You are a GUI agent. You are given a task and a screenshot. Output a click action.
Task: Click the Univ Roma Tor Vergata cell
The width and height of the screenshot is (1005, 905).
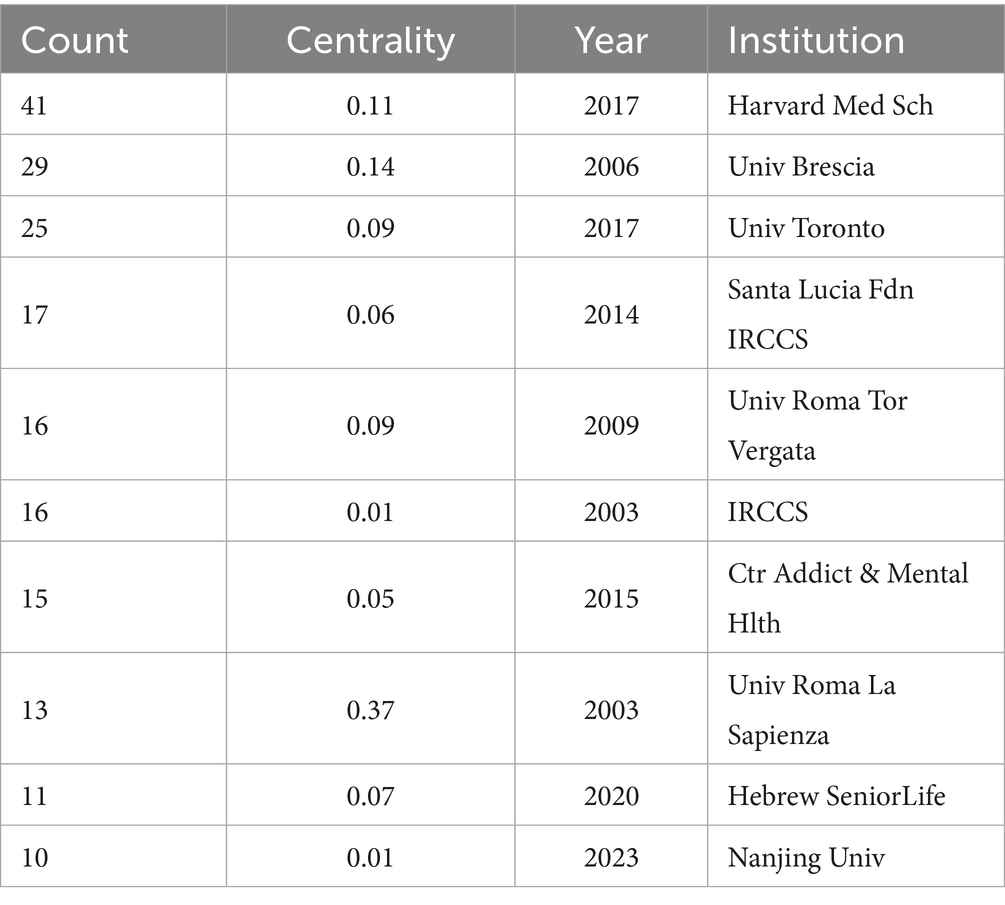pos(818,425)
